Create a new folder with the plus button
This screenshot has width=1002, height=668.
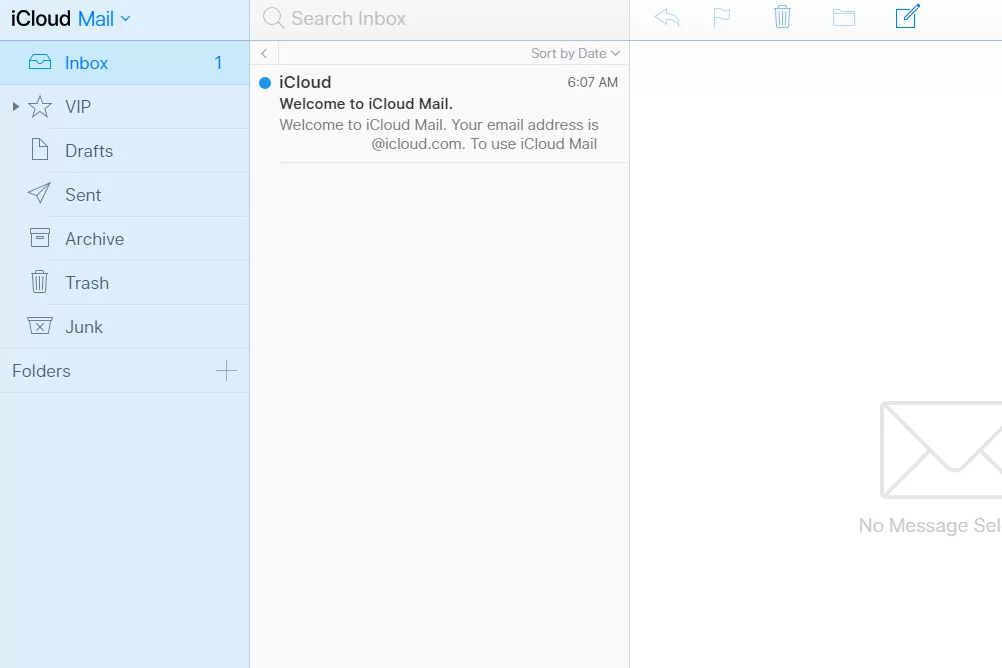(x=228, y=371)
